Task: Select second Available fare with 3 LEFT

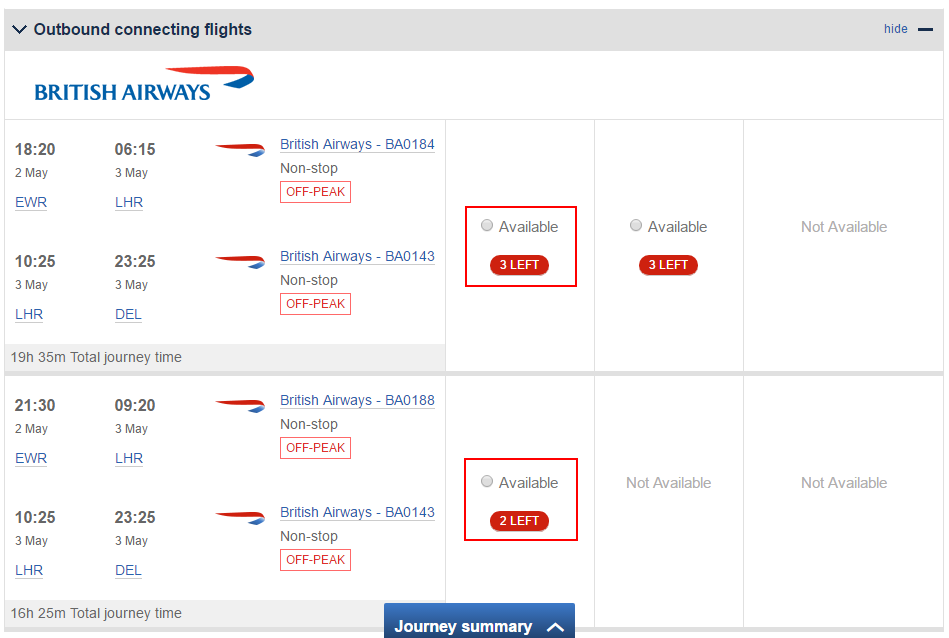Action: pos(635,226)
